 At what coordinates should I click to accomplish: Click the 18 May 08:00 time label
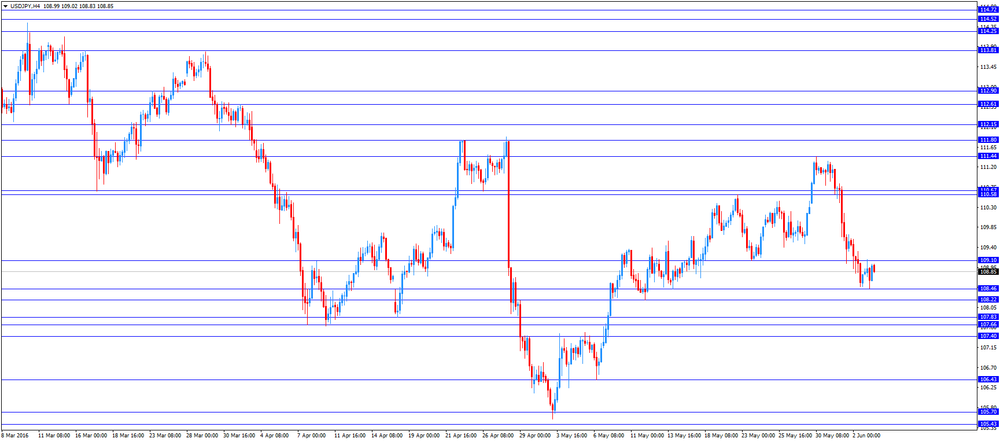pyautogui.click(x=721, y=436)
